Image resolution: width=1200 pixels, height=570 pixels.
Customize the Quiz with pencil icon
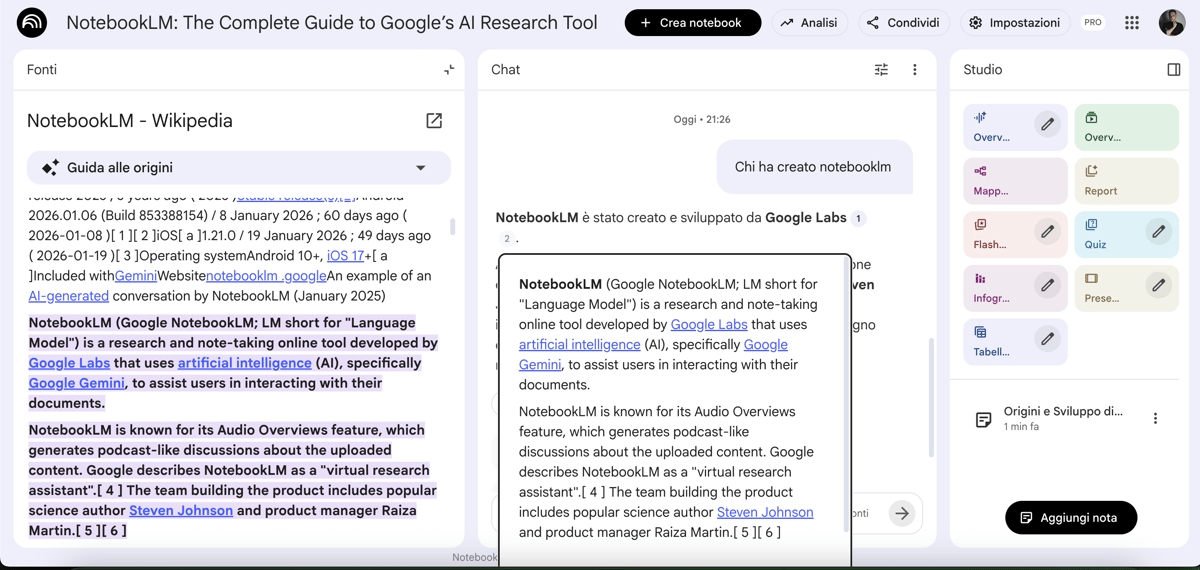[1158, 232]
